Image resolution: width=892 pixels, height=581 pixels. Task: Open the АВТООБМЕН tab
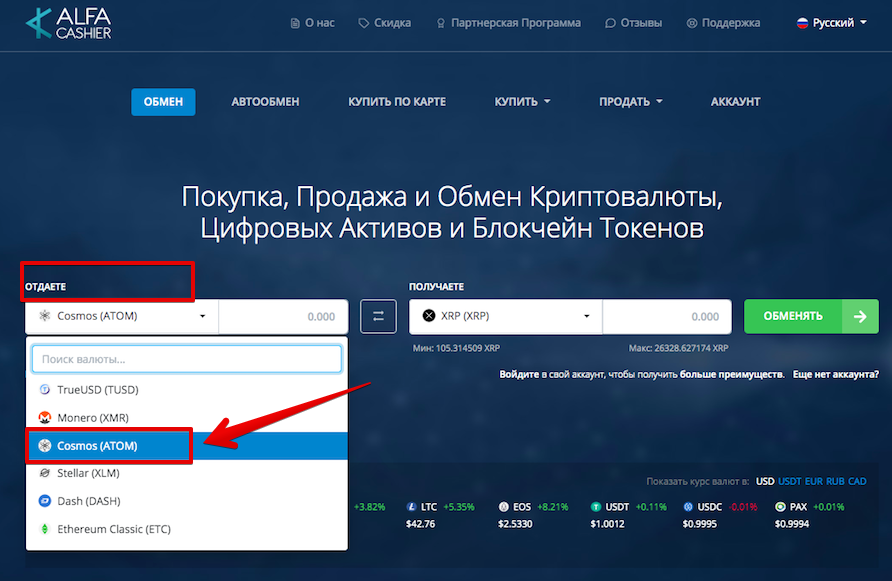click(265, 102)
